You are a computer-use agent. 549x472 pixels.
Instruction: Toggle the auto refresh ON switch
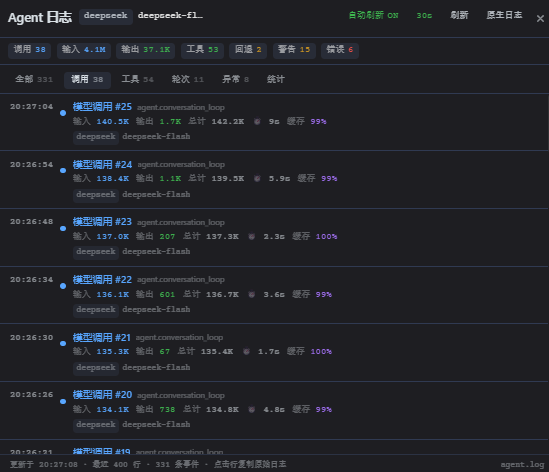tap(373, 15)
